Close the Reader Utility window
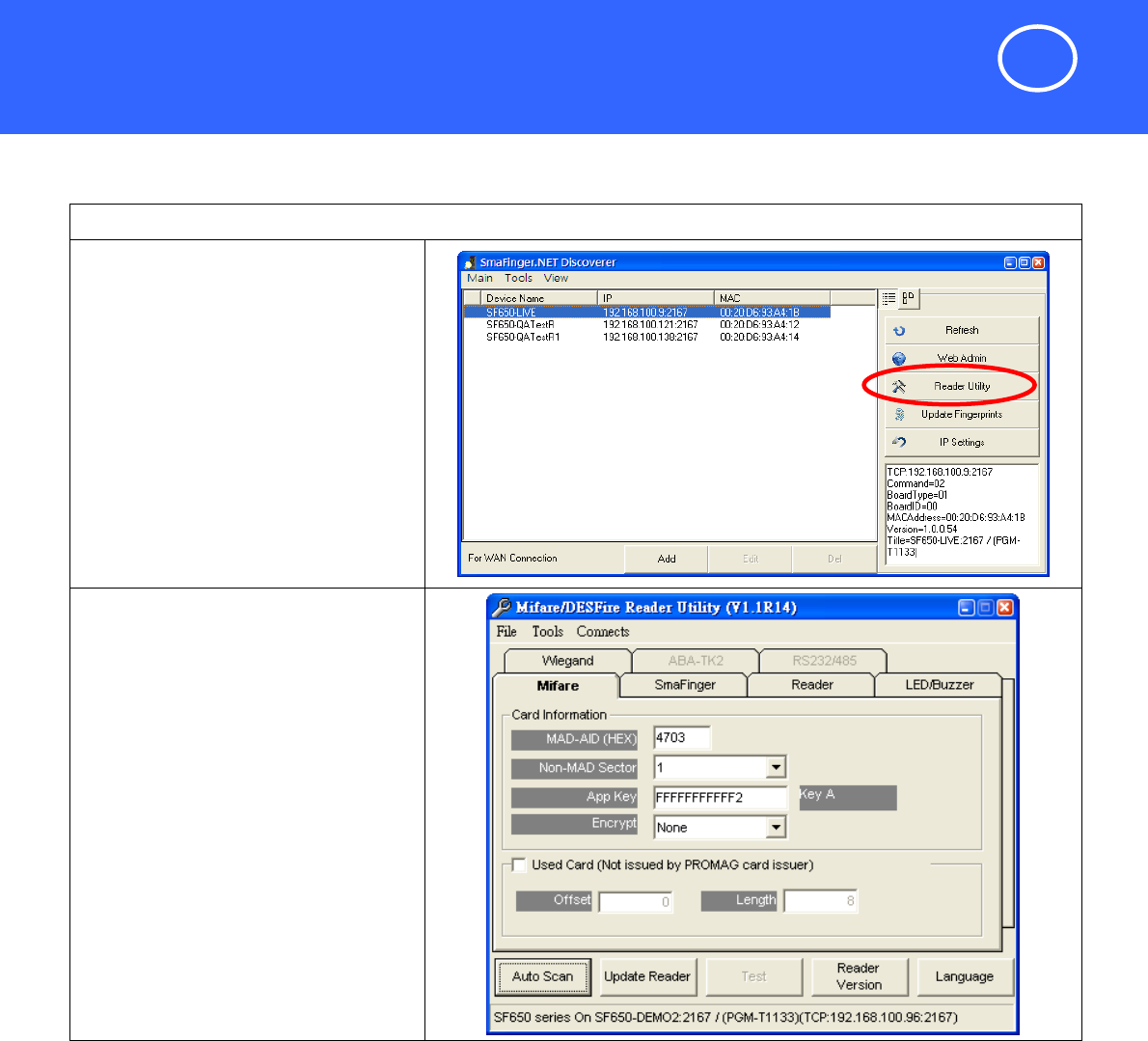 [1005, 608]
